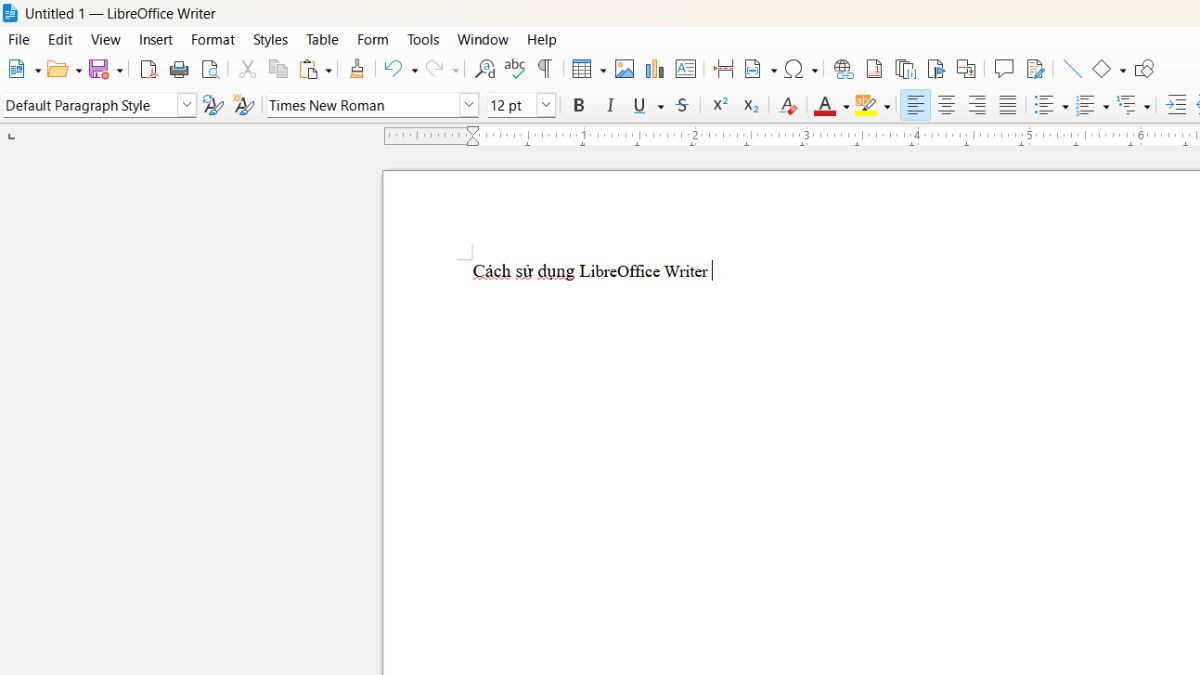Click the Insert Comment speech bubble icon
Screen dimensions: 1200x675
(1004, 69)
